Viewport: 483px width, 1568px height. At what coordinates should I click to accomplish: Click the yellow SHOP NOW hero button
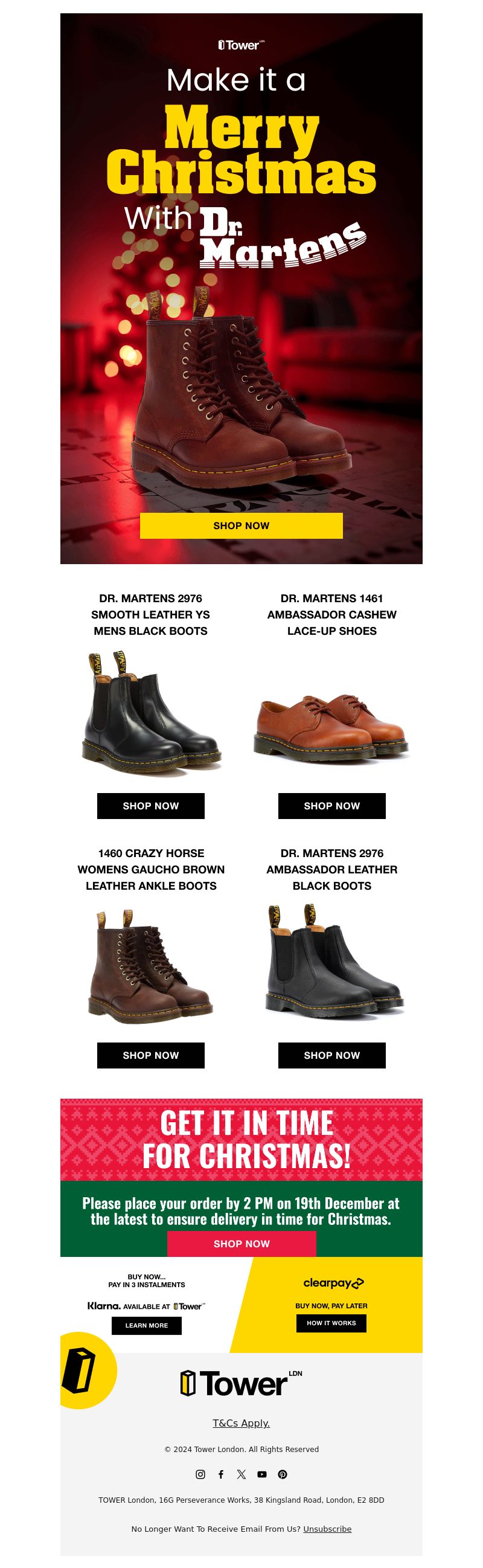click(x=241, y=525)
